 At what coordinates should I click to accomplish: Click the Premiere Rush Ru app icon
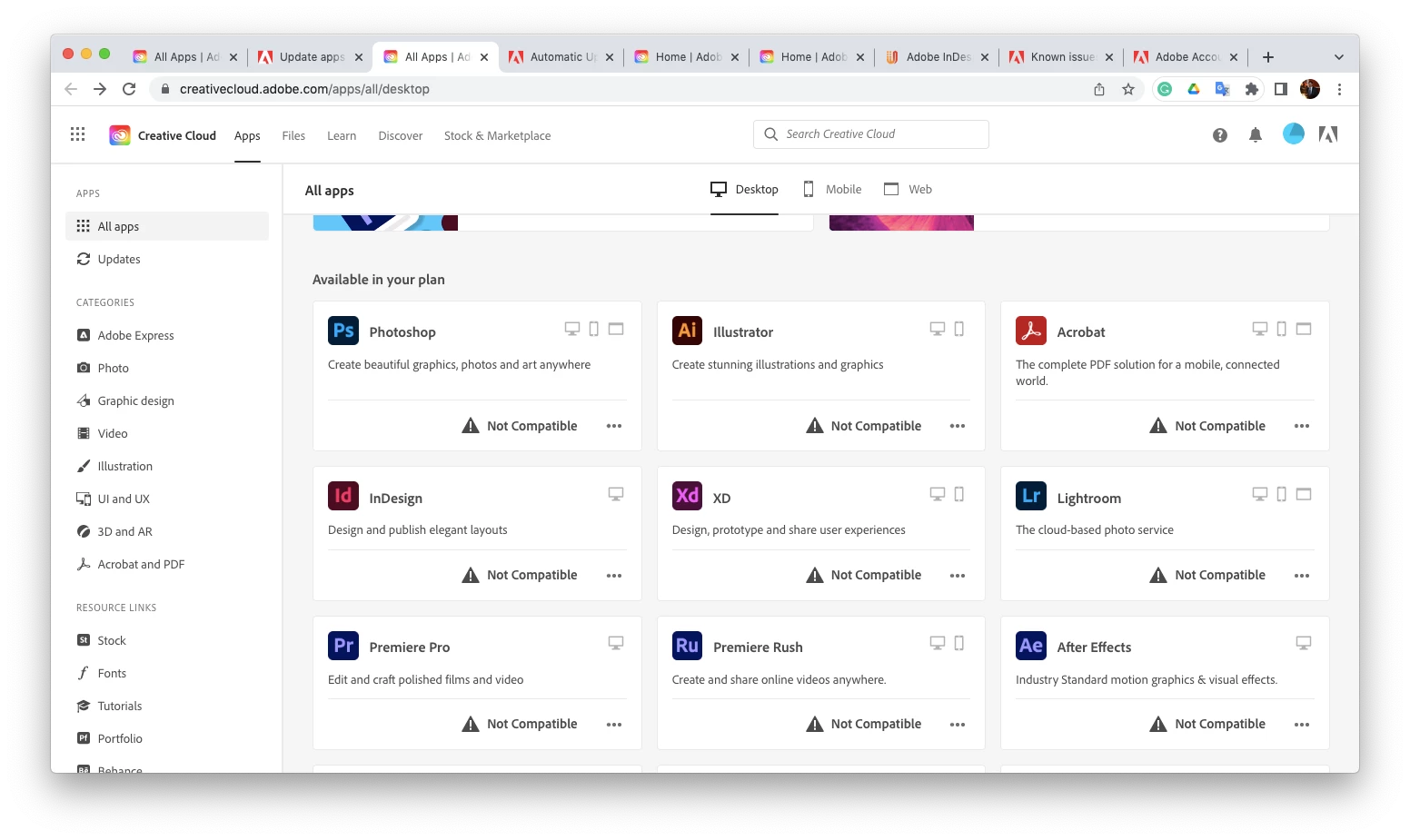(x=688, y=646)
